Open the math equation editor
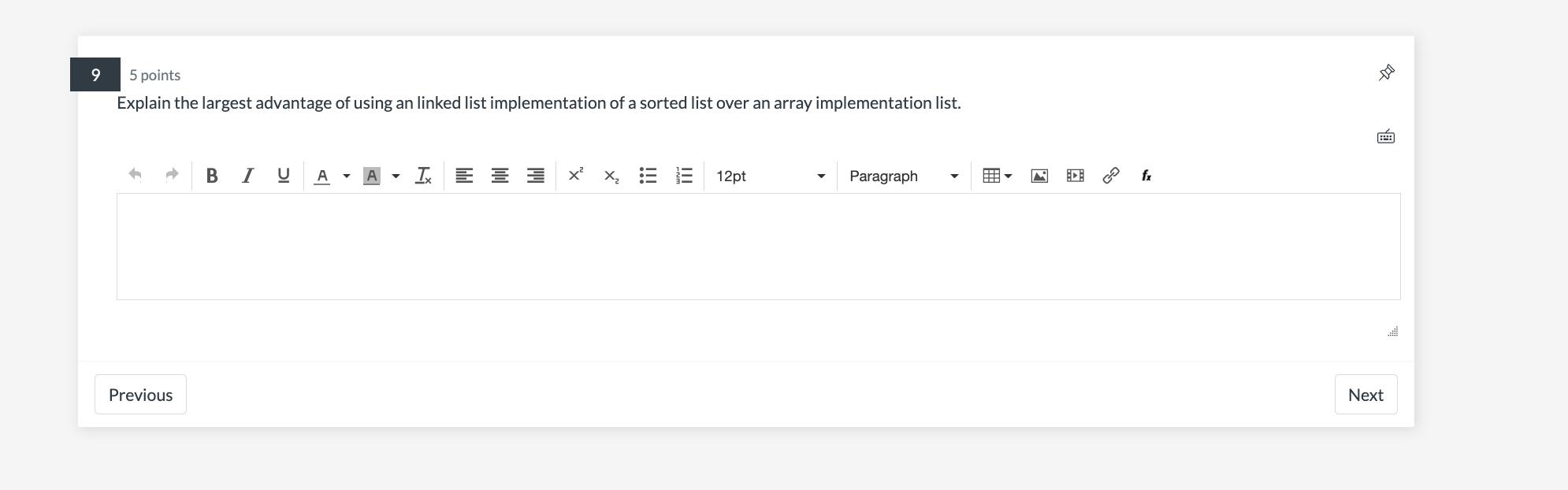1568x490 pixels. (1146, 176)
